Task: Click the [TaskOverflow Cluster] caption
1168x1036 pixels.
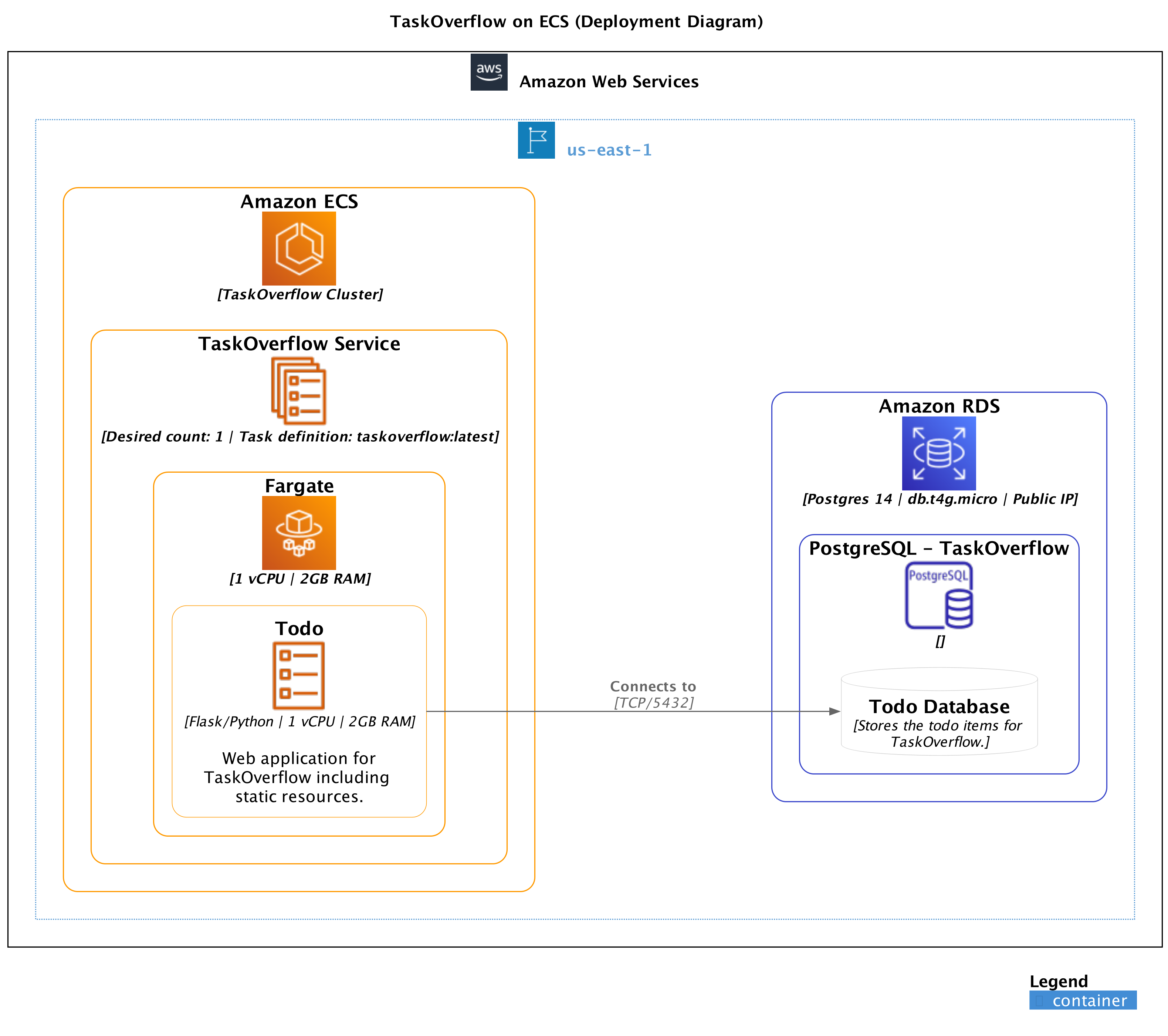Action: [x=300, y=294]
